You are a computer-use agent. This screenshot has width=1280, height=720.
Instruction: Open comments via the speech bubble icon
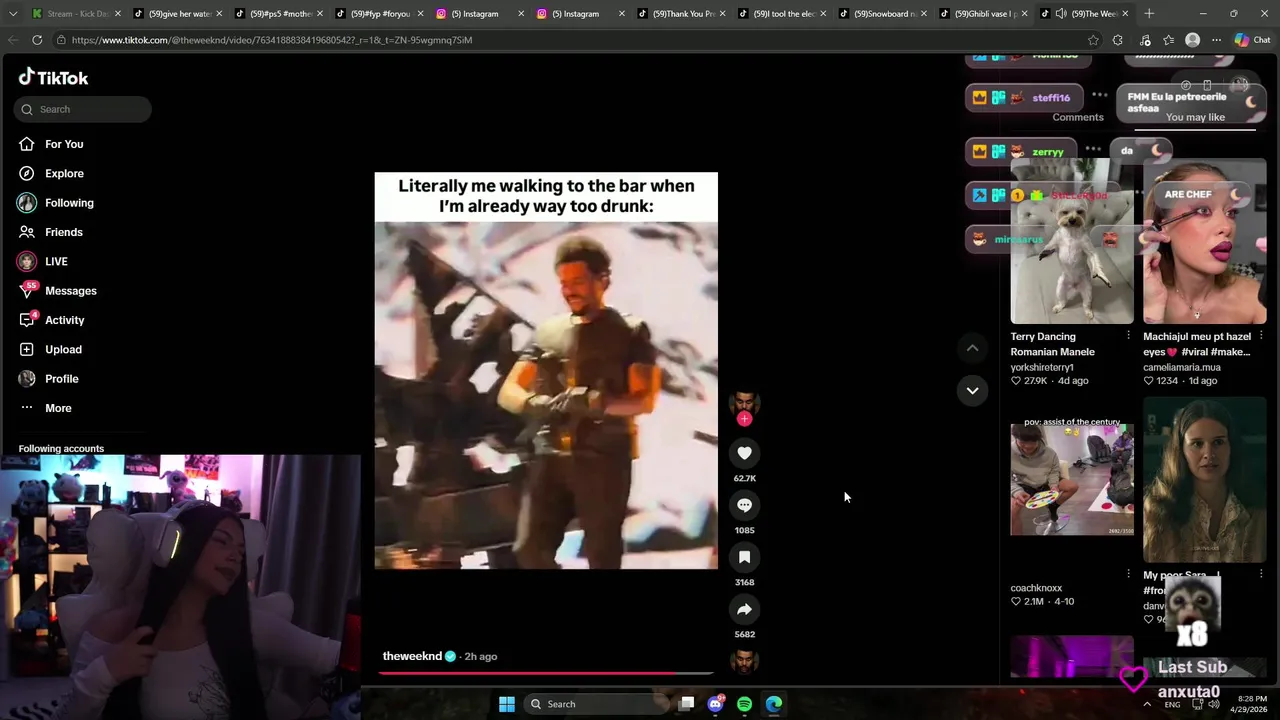click(744, 505)
